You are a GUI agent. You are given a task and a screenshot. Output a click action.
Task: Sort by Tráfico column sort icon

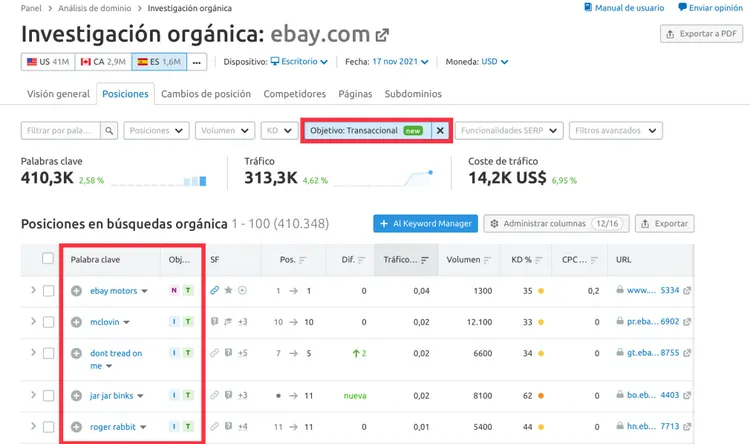click(x=425, y=260)
